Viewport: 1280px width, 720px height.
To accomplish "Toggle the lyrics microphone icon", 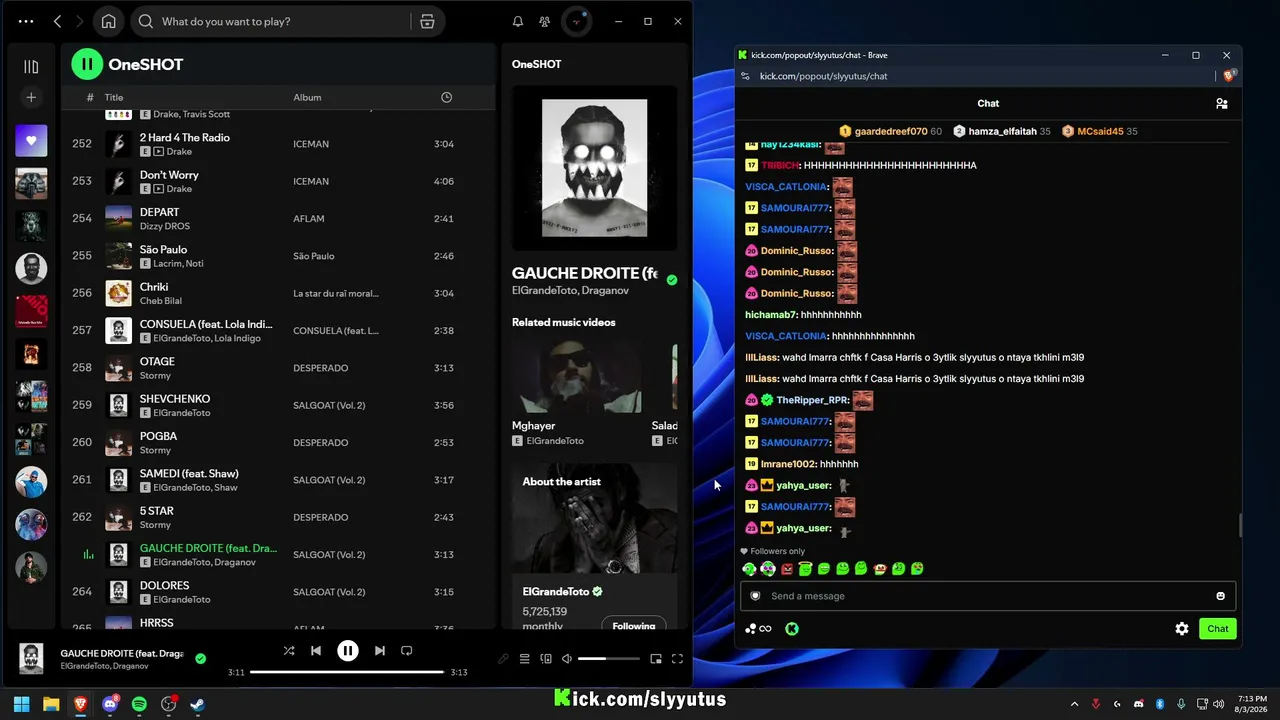I will click(x=503, y=658).
